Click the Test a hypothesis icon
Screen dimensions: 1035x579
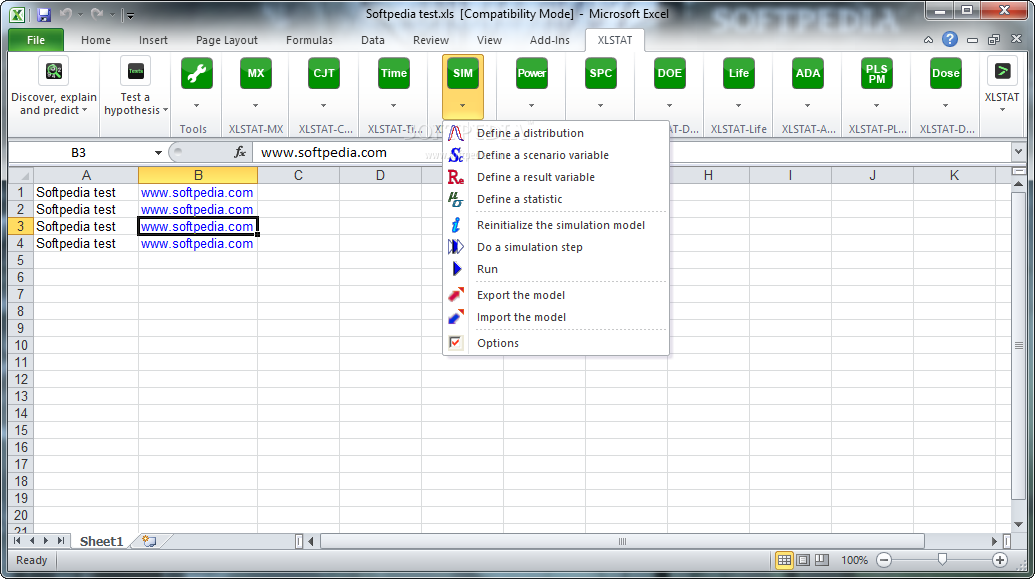(135, 71)
